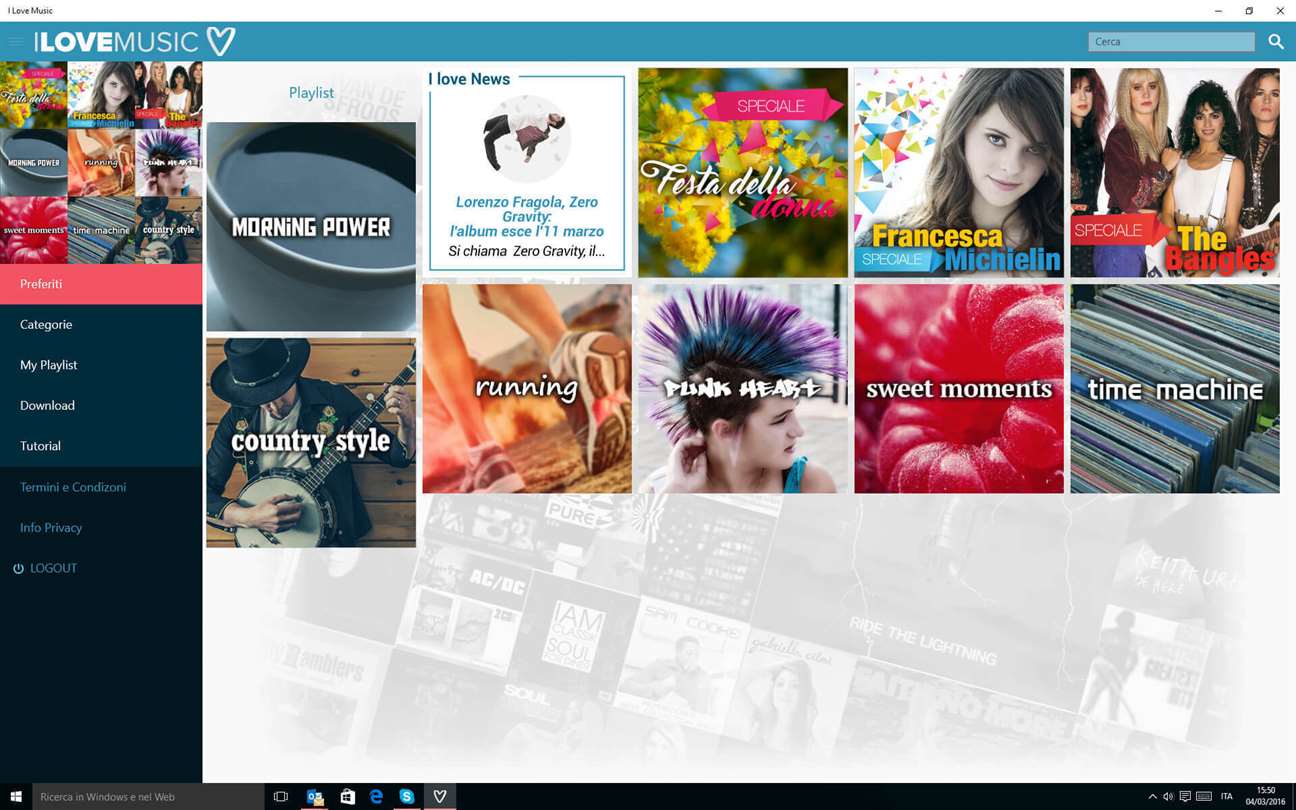The width and height of the screenshot is (1296, 810).
Task: Open the large The Bangles special tile
Action: coord(1175,173)
